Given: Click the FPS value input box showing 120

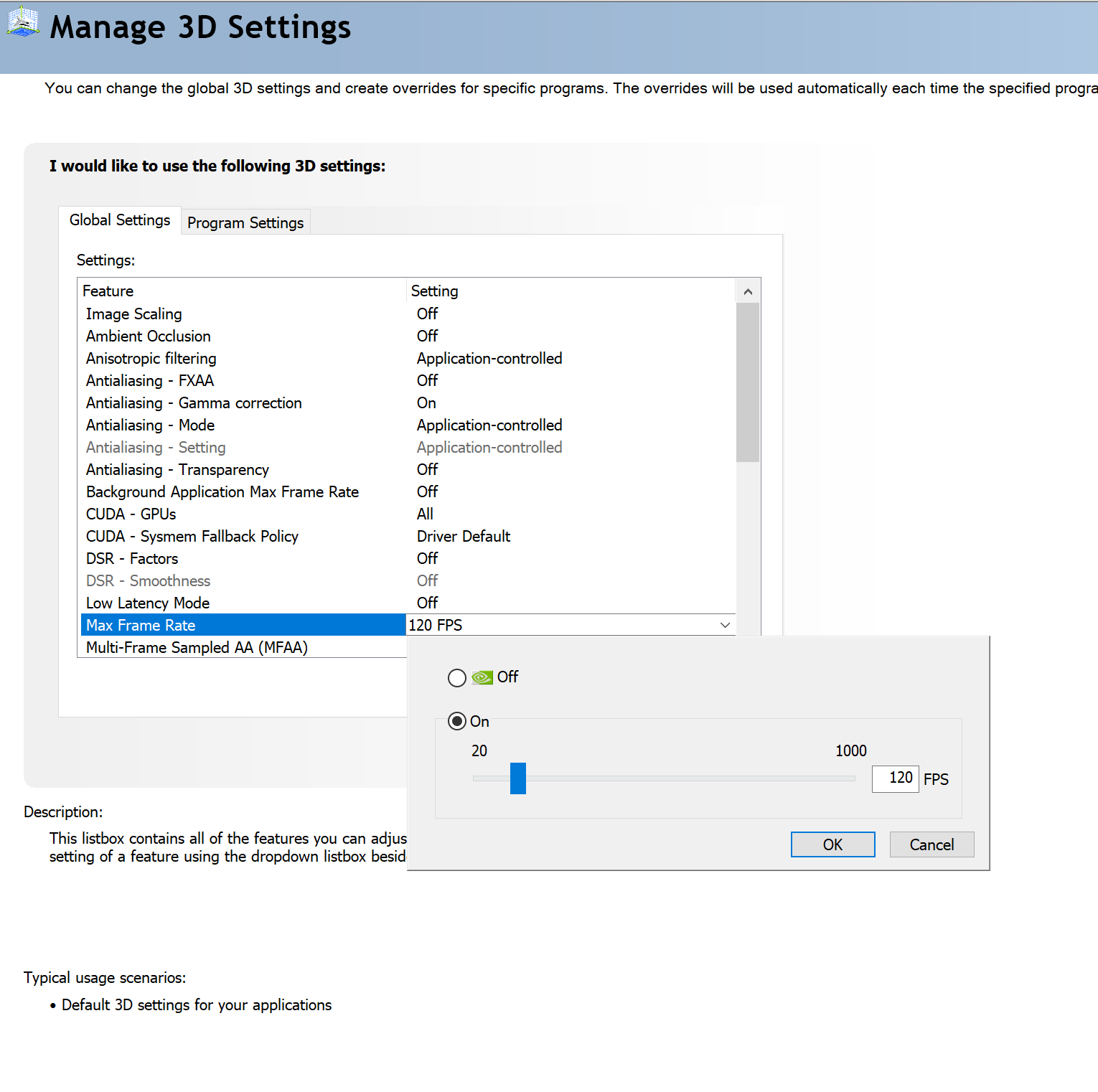Looking at the screenshot, I should pos(895,778).
